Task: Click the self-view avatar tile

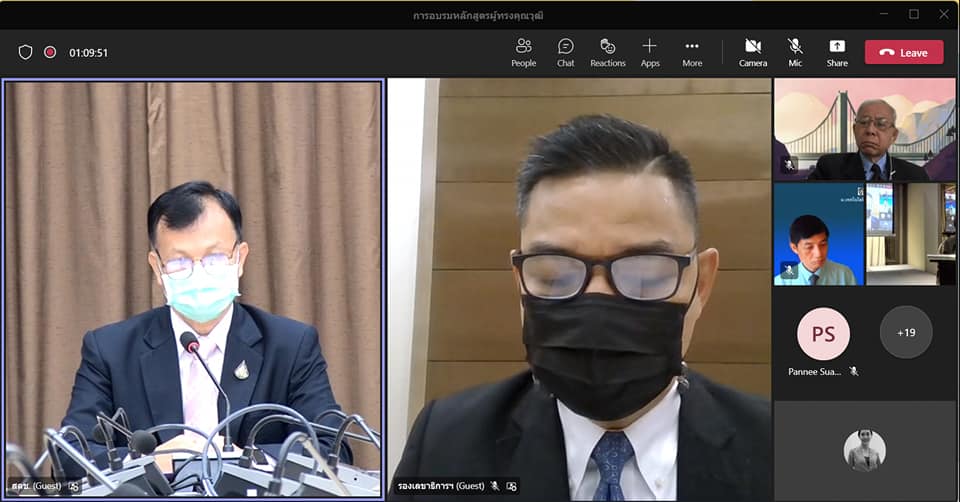Action: (864, 450)
